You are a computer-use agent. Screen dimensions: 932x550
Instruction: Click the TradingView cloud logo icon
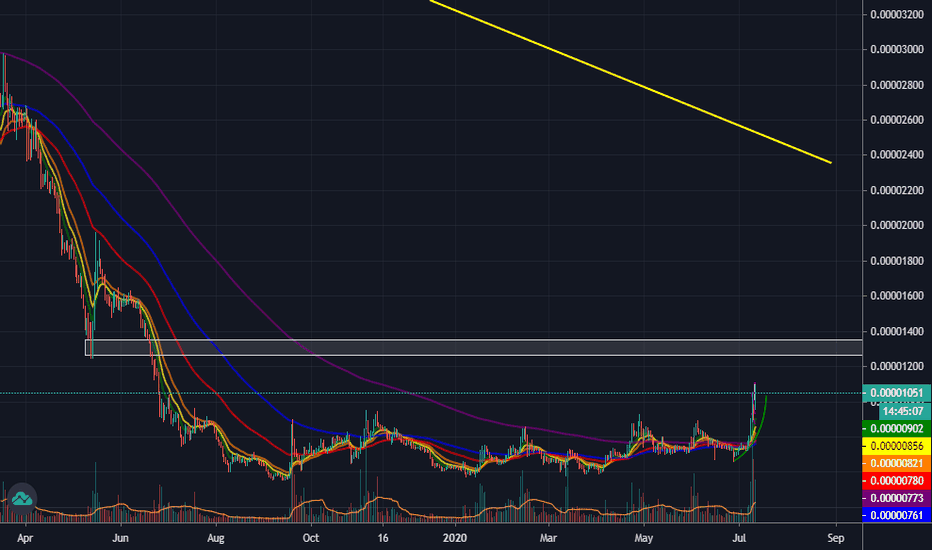point(22,498)
